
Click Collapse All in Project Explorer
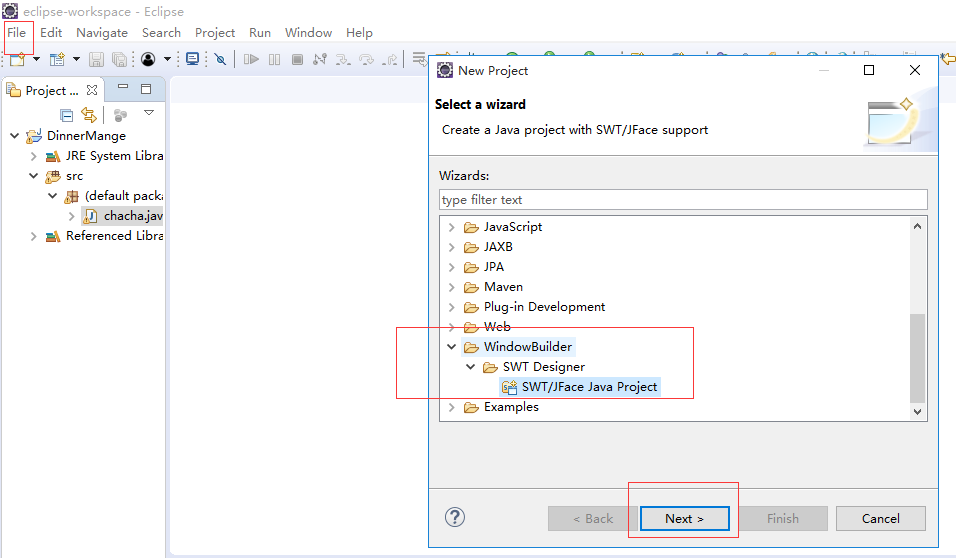(x=67, y=115)
